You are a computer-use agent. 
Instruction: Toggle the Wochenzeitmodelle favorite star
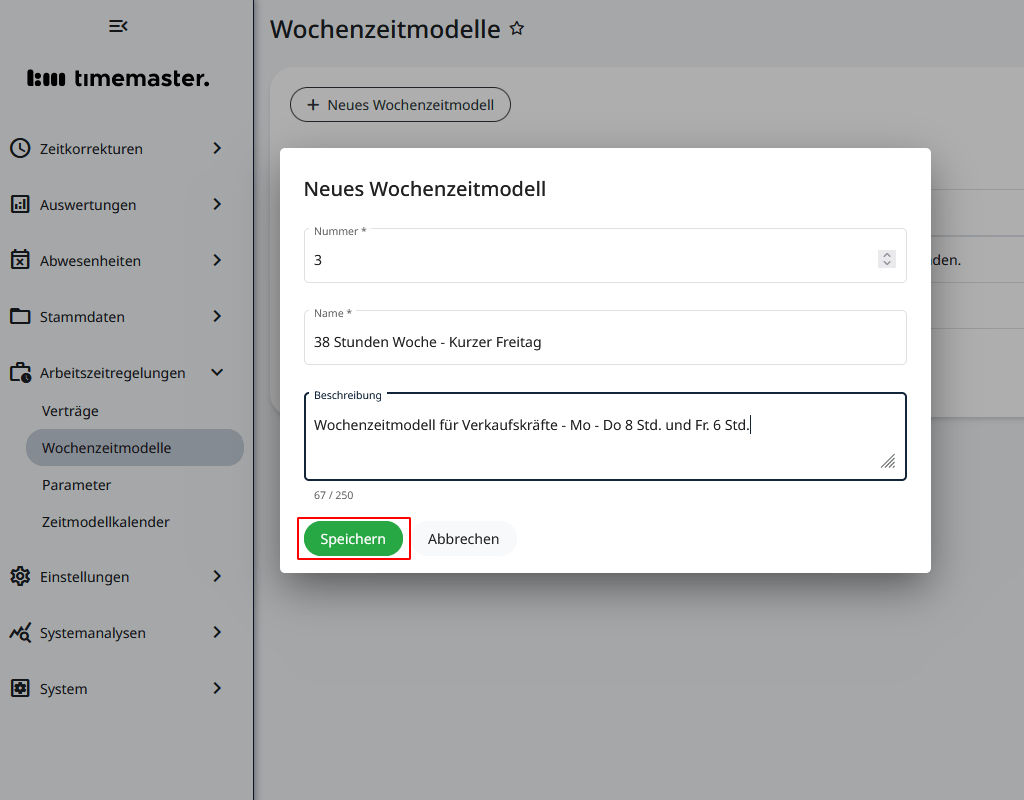(517, 28)
